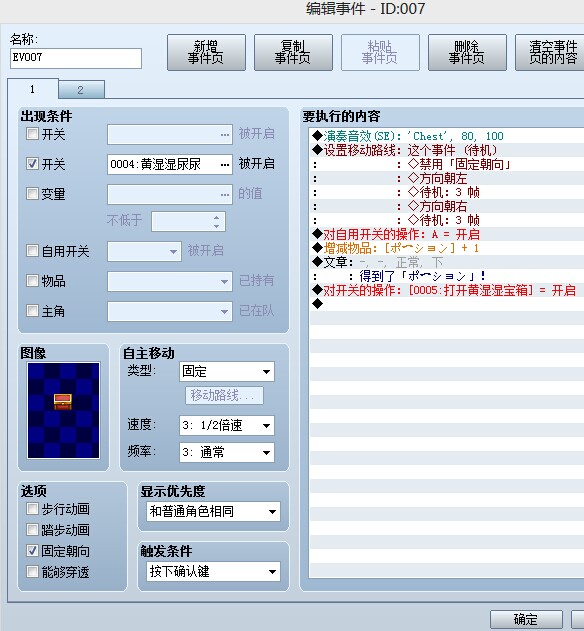Select the 方向朝右 route line
Image resolution: width=584 pixels, height=631 pixels.
click(447, 206)
